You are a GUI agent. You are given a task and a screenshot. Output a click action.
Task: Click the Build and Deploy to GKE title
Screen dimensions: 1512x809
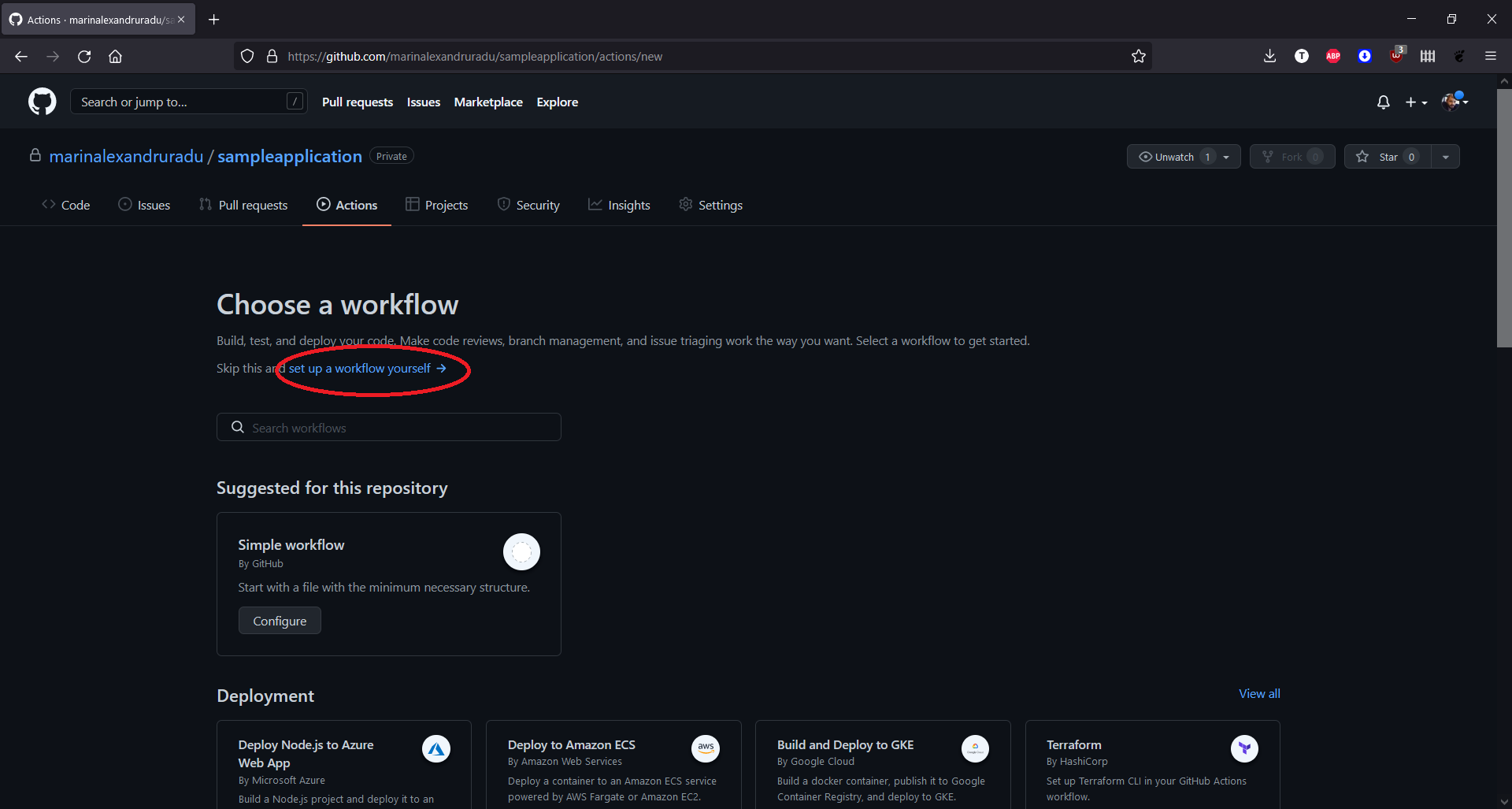pyautogui.click(x=845, y=744)
